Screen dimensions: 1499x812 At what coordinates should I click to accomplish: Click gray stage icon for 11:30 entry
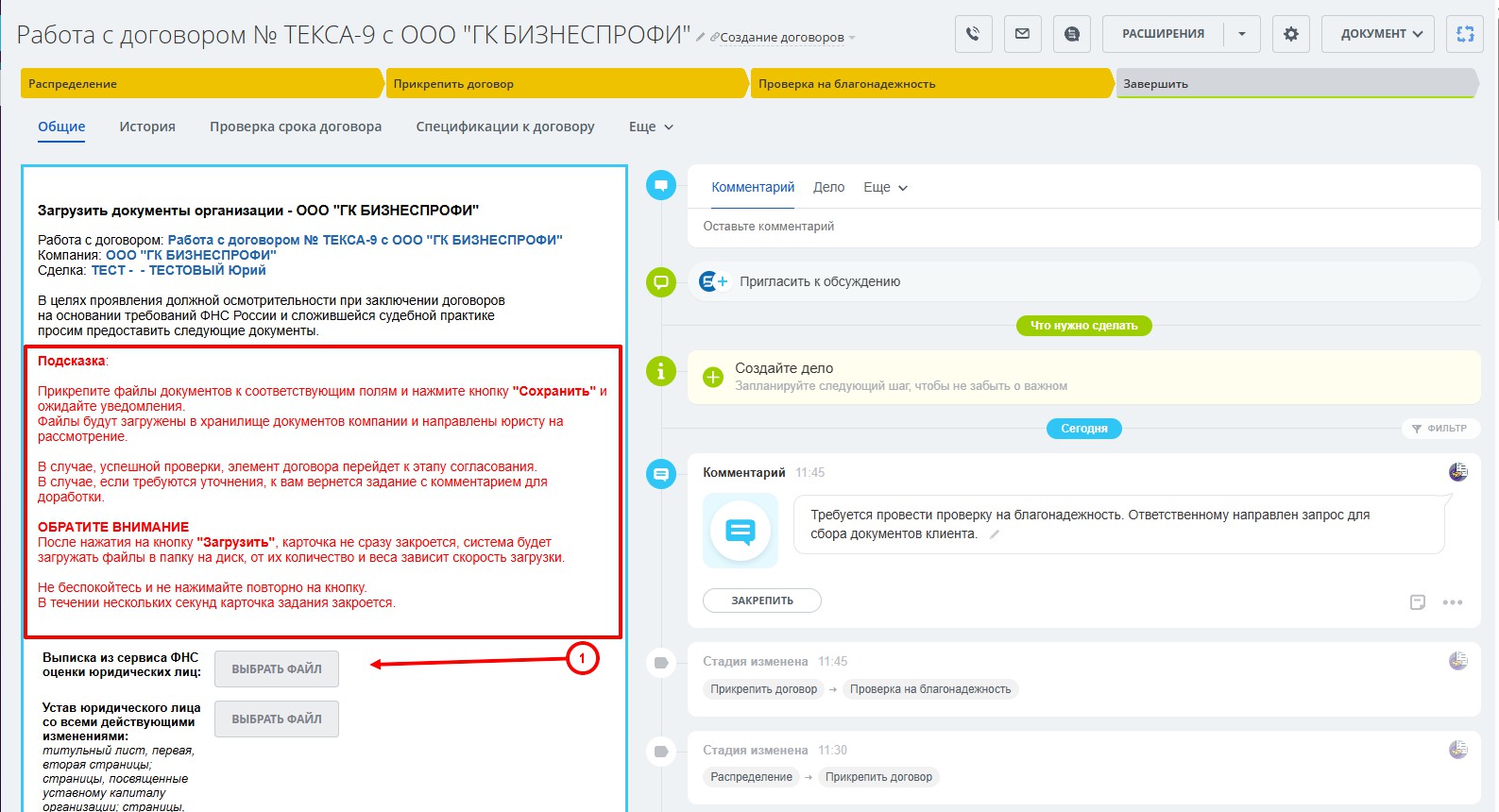coord(660,752)
